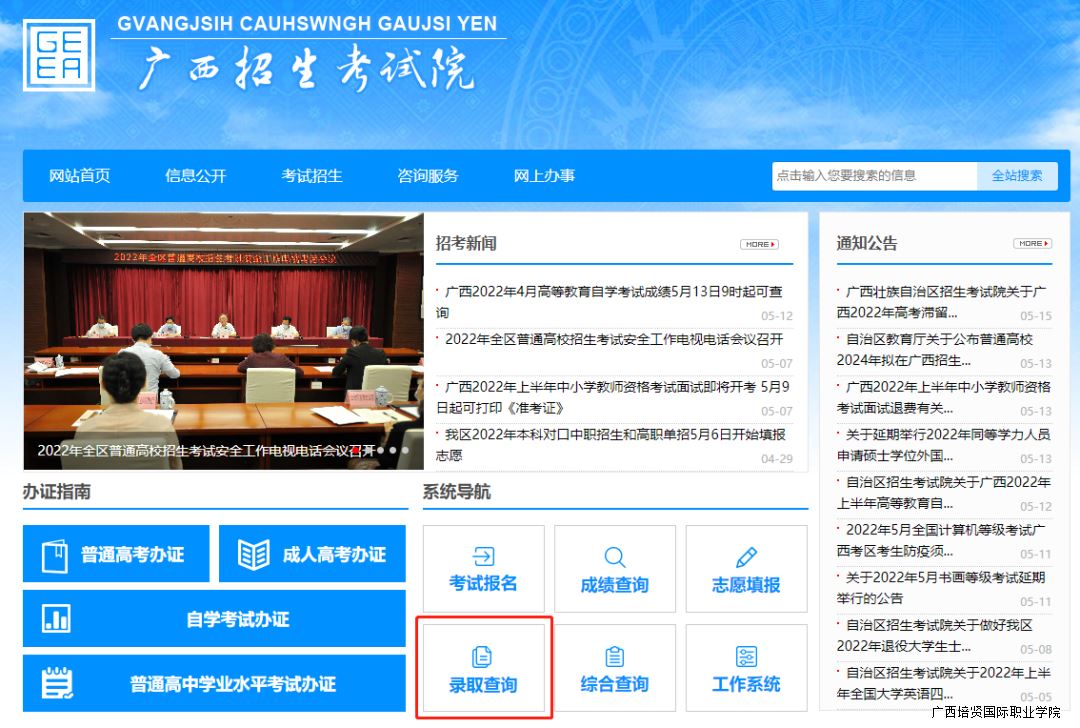Open 网上办事 navigation menu
This screenshot has width=1080, height=728.
[544, 176]
